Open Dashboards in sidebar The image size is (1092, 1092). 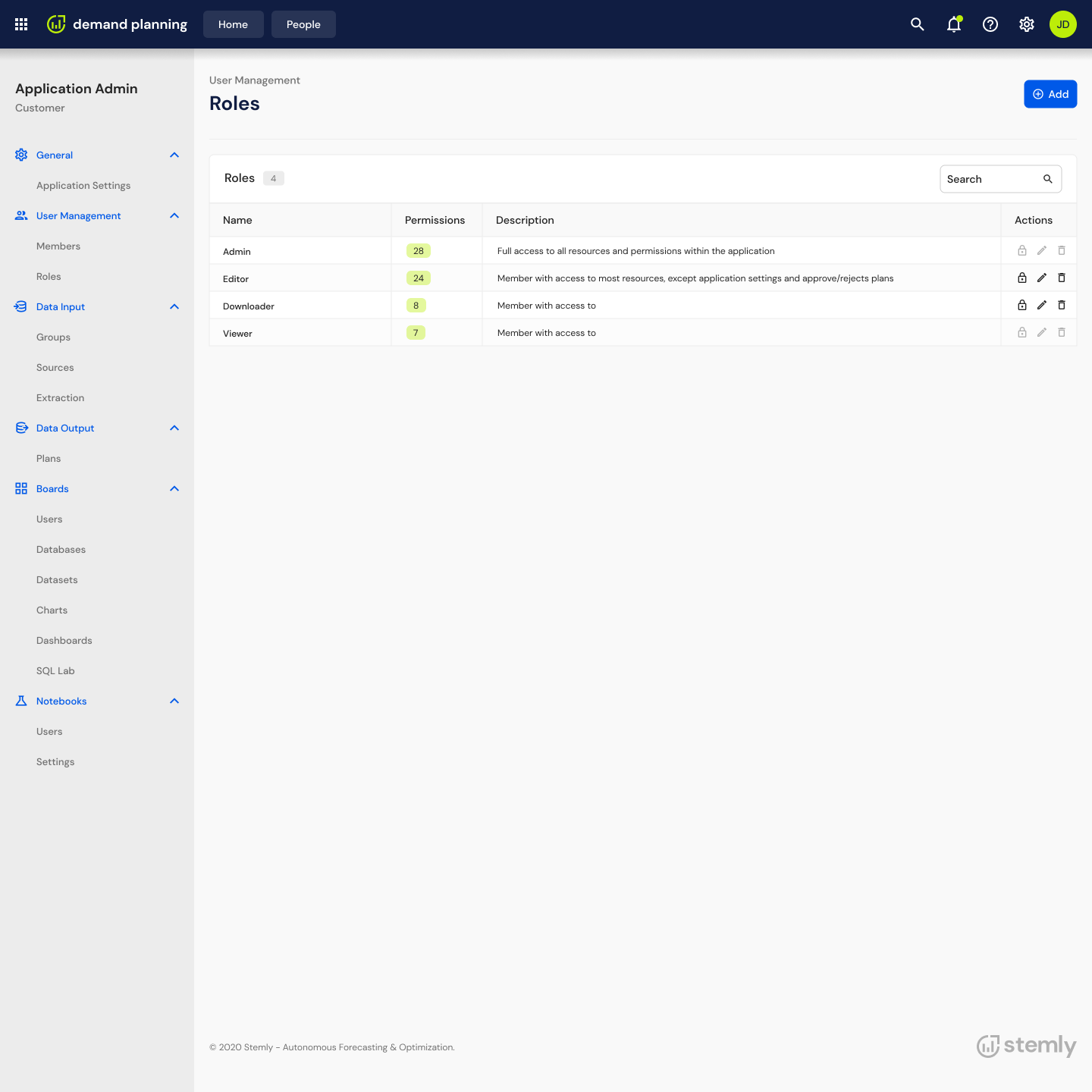[x=64, y=640]
